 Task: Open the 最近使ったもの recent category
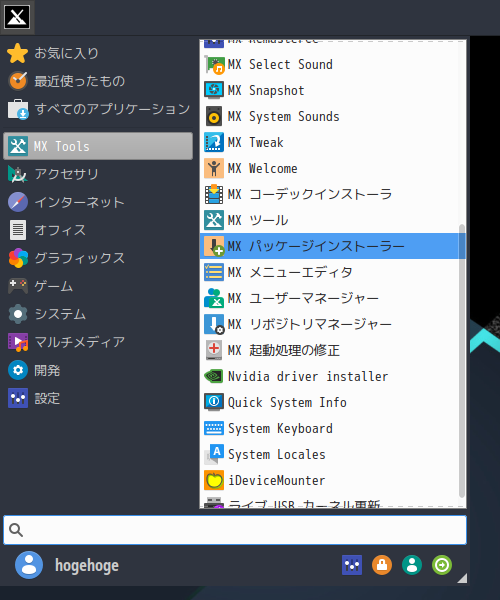98,81
